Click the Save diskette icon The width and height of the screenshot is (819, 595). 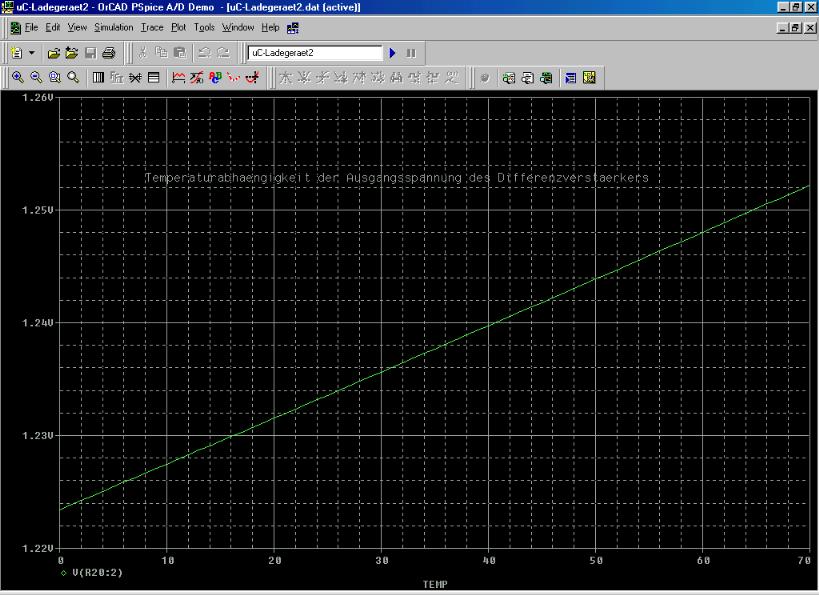pyautogui.click(x=90, y=53)
